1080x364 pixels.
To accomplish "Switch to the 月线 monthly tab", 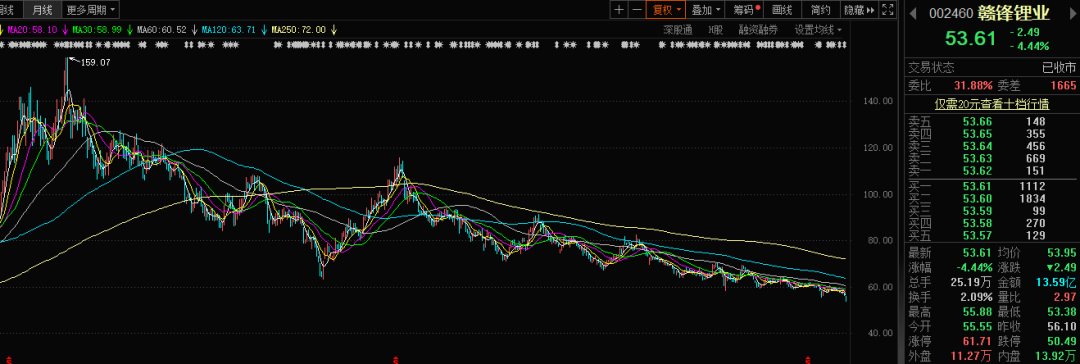I will [x=42, y=10].
